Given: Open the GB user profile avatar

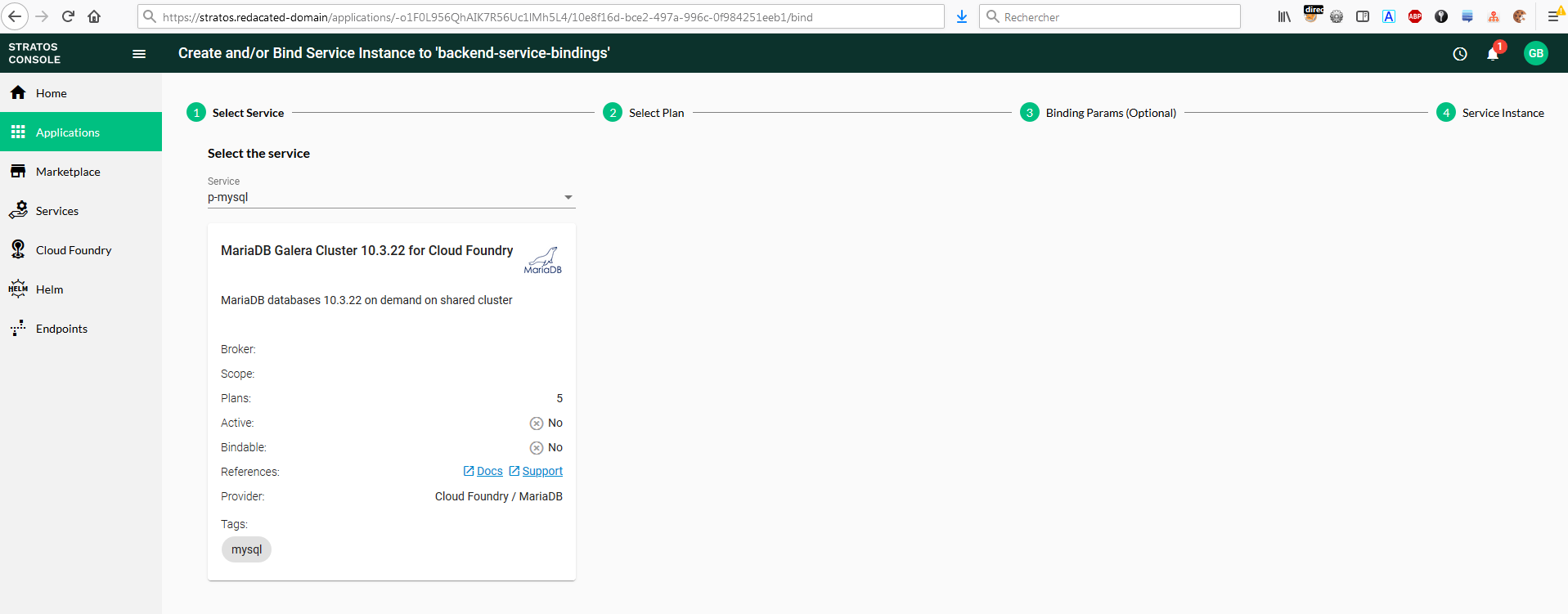Looking at the screenshot, I should (x=1536, y=53).
